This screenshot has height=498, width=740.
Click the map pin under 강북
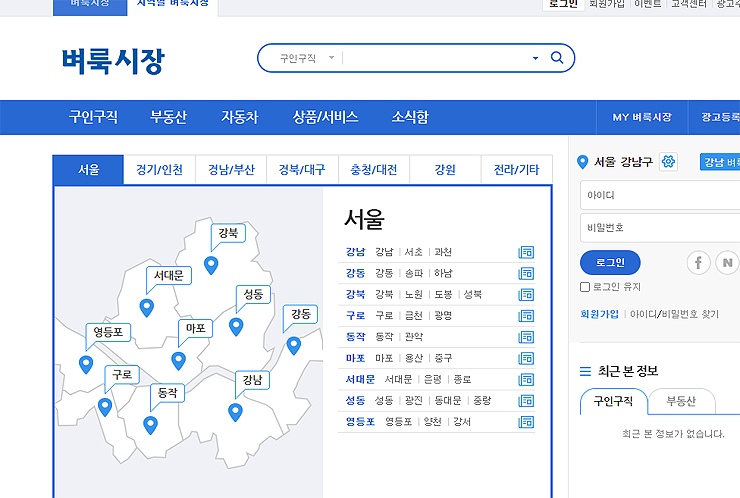coord(211,265)
